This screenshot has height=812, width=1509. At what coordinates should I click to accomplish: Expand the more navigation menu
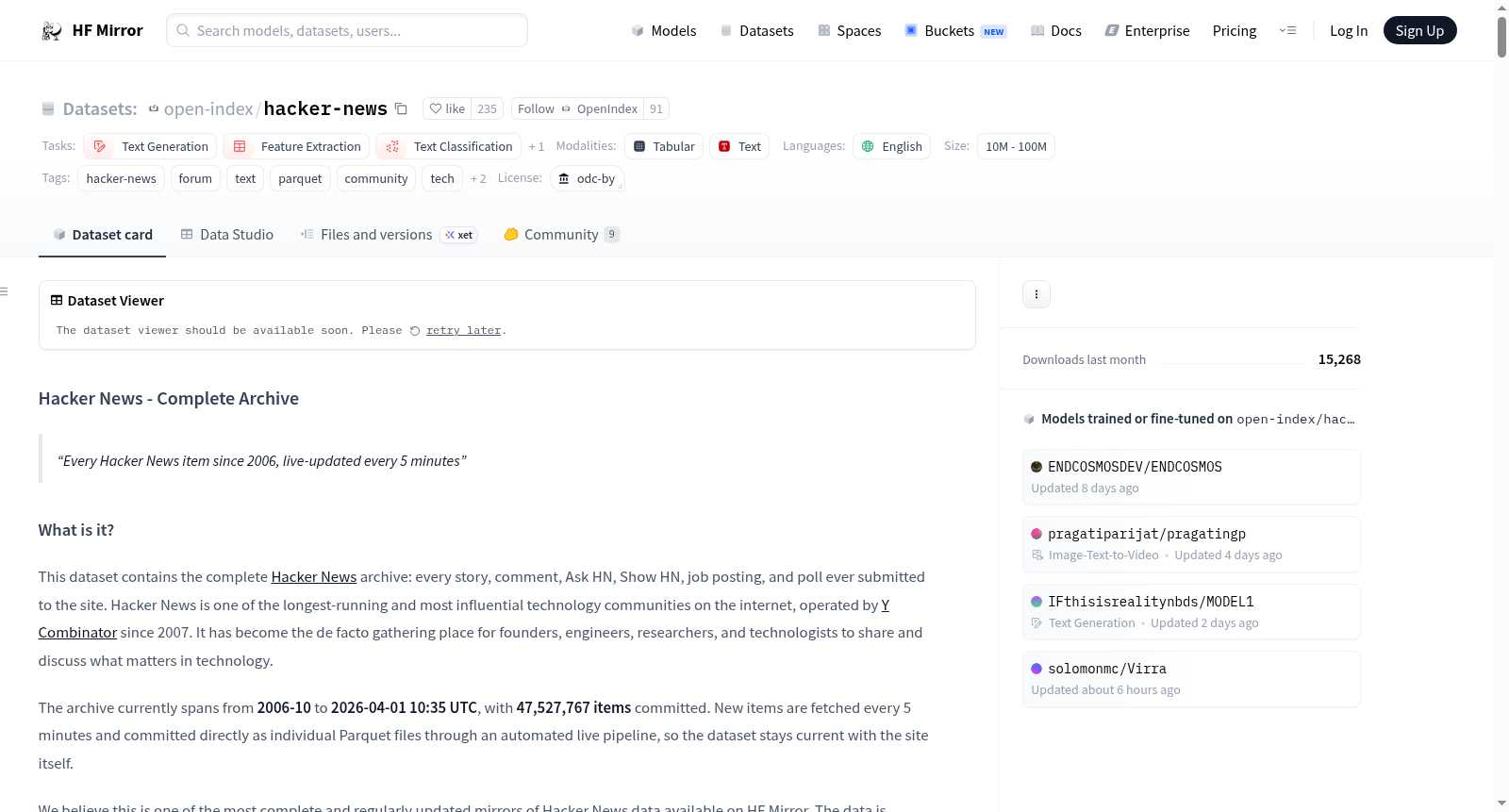tap(1287, 30)
